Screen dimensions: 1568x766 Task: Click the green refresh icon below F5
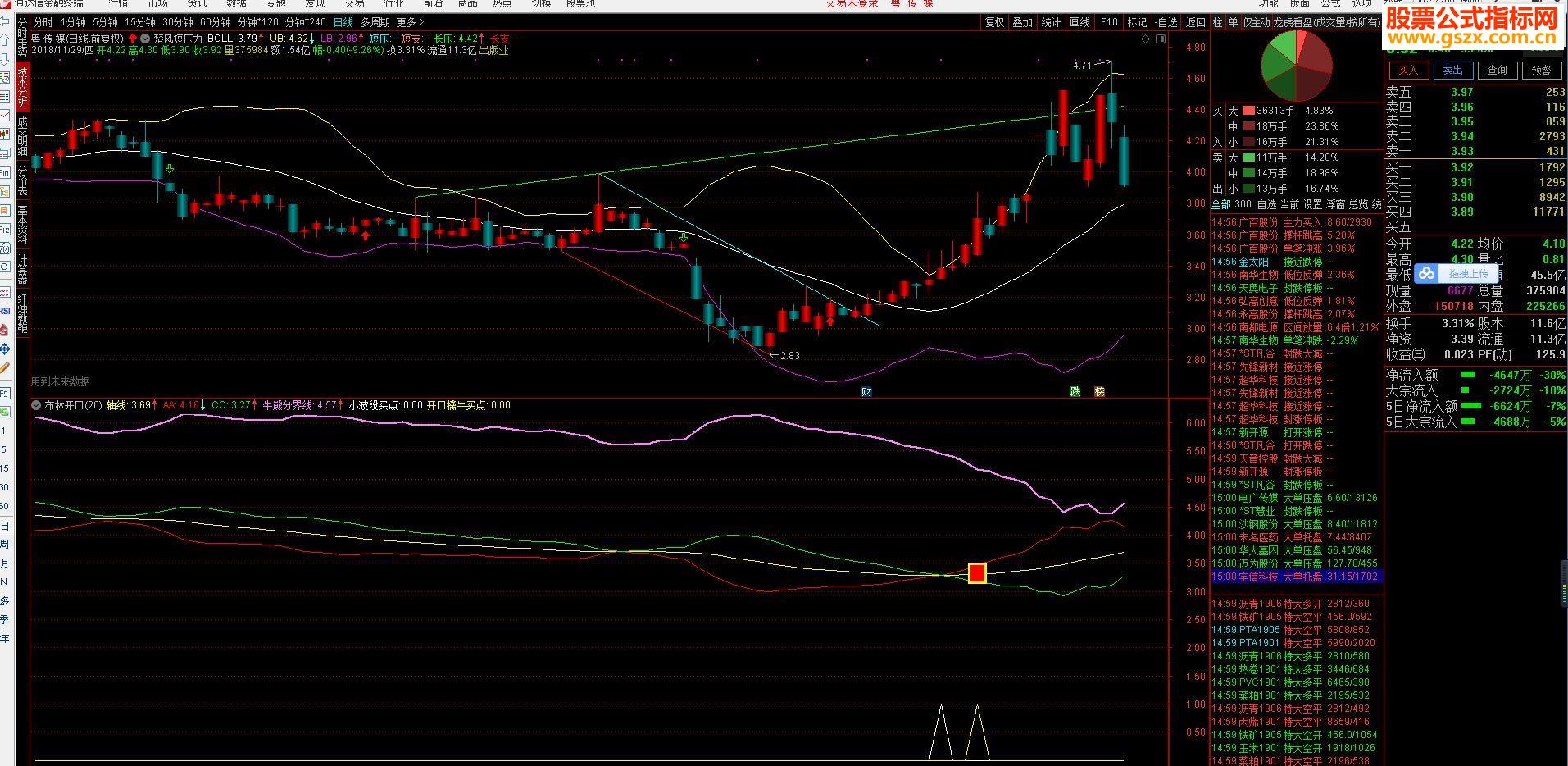[x=7, y=412]
